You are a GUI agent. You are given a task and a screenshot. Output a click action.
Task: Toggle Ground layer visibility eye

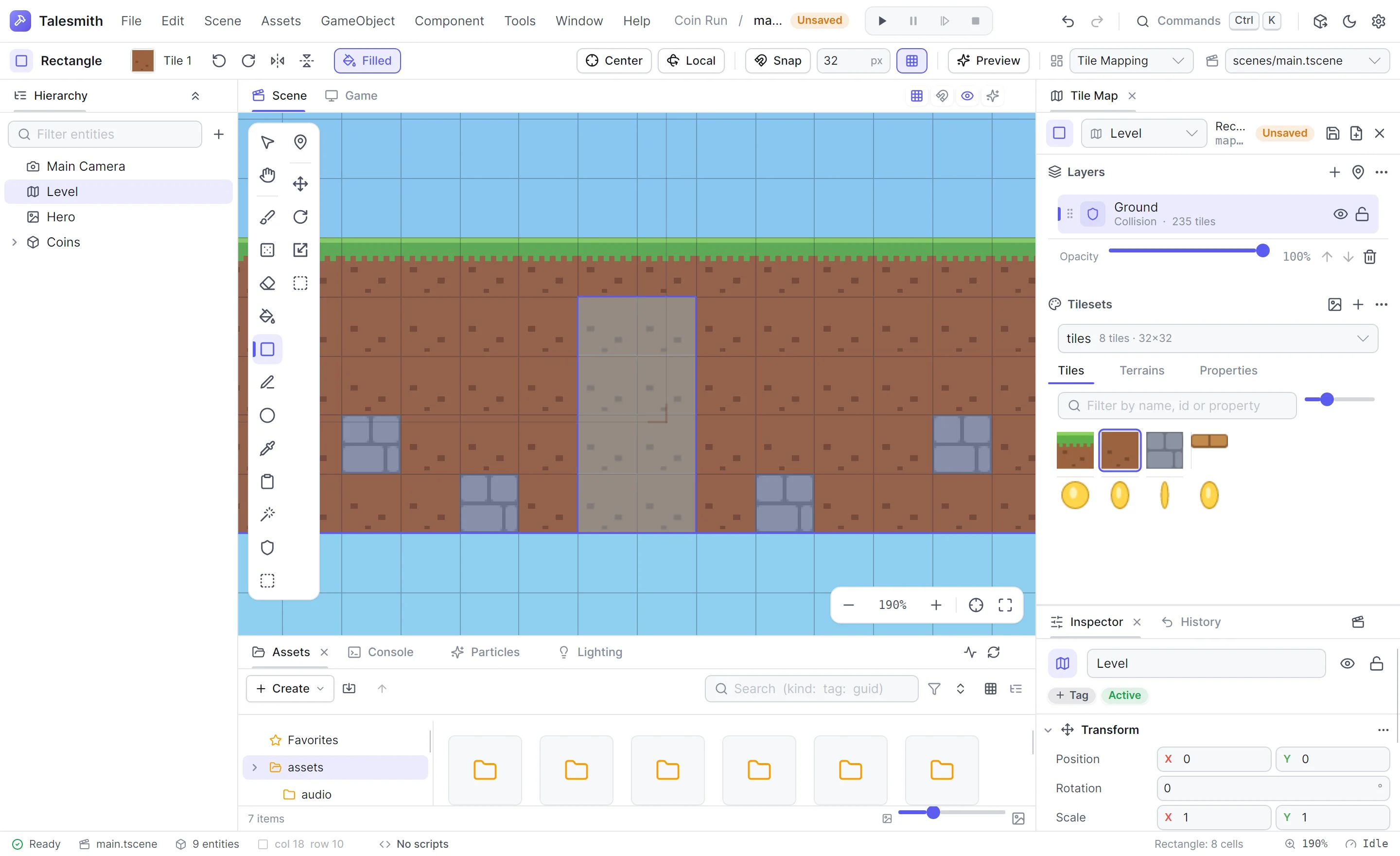(x=1340, y=214)
